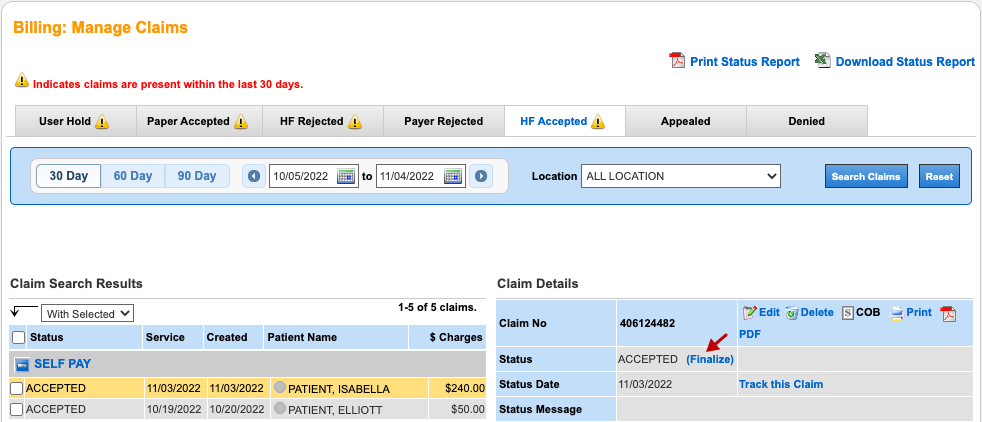Click the select-all arrow above the Status column
This screenshot has width=982, height=422.
pos(23,311)
